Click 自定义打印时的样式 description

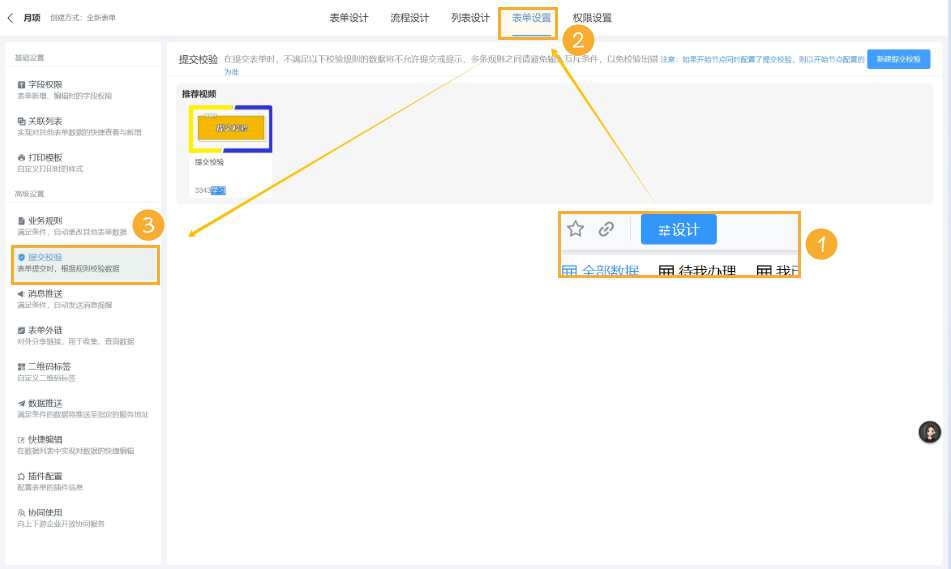tap(50, 169)
